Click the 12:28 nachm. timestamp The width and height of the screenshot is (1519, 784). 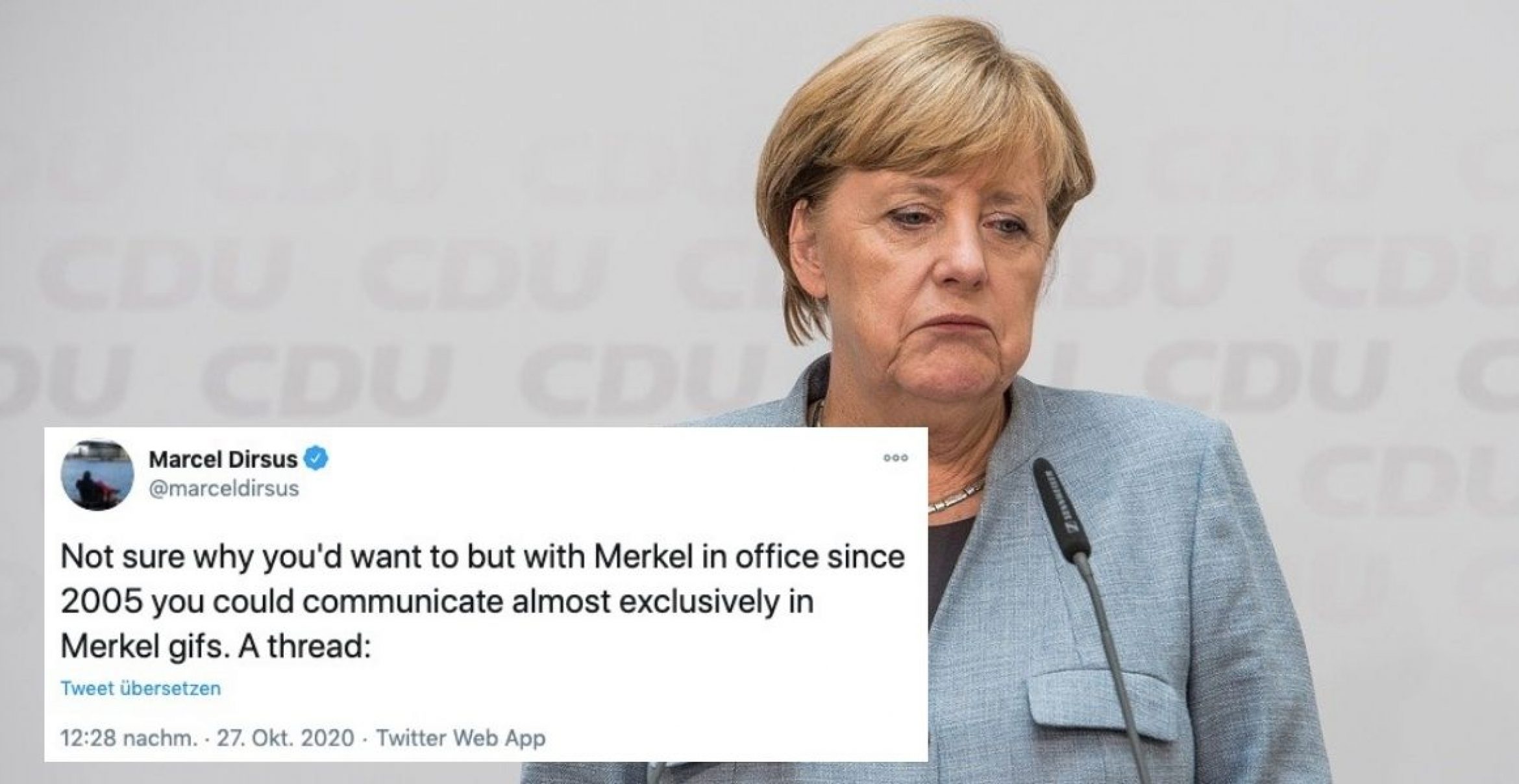click(x=128, y=738)
